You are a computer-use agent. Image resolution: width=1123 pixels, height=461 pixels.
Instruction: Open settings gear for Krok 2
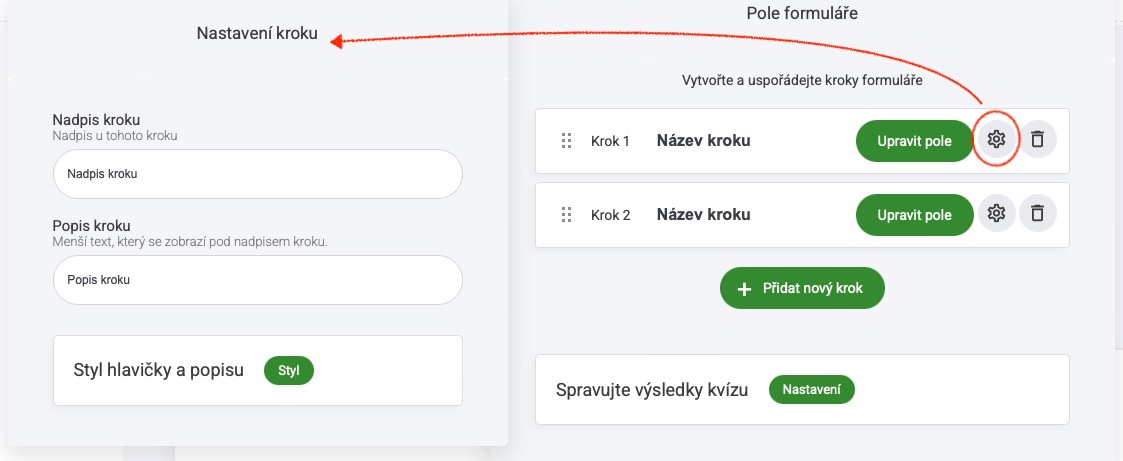coord(996,213)
